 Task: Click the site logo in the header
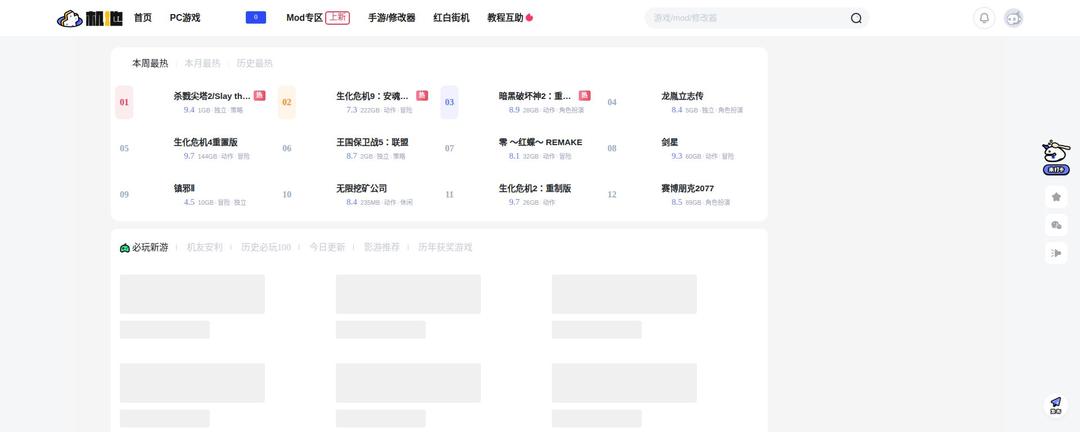[90, 19]
